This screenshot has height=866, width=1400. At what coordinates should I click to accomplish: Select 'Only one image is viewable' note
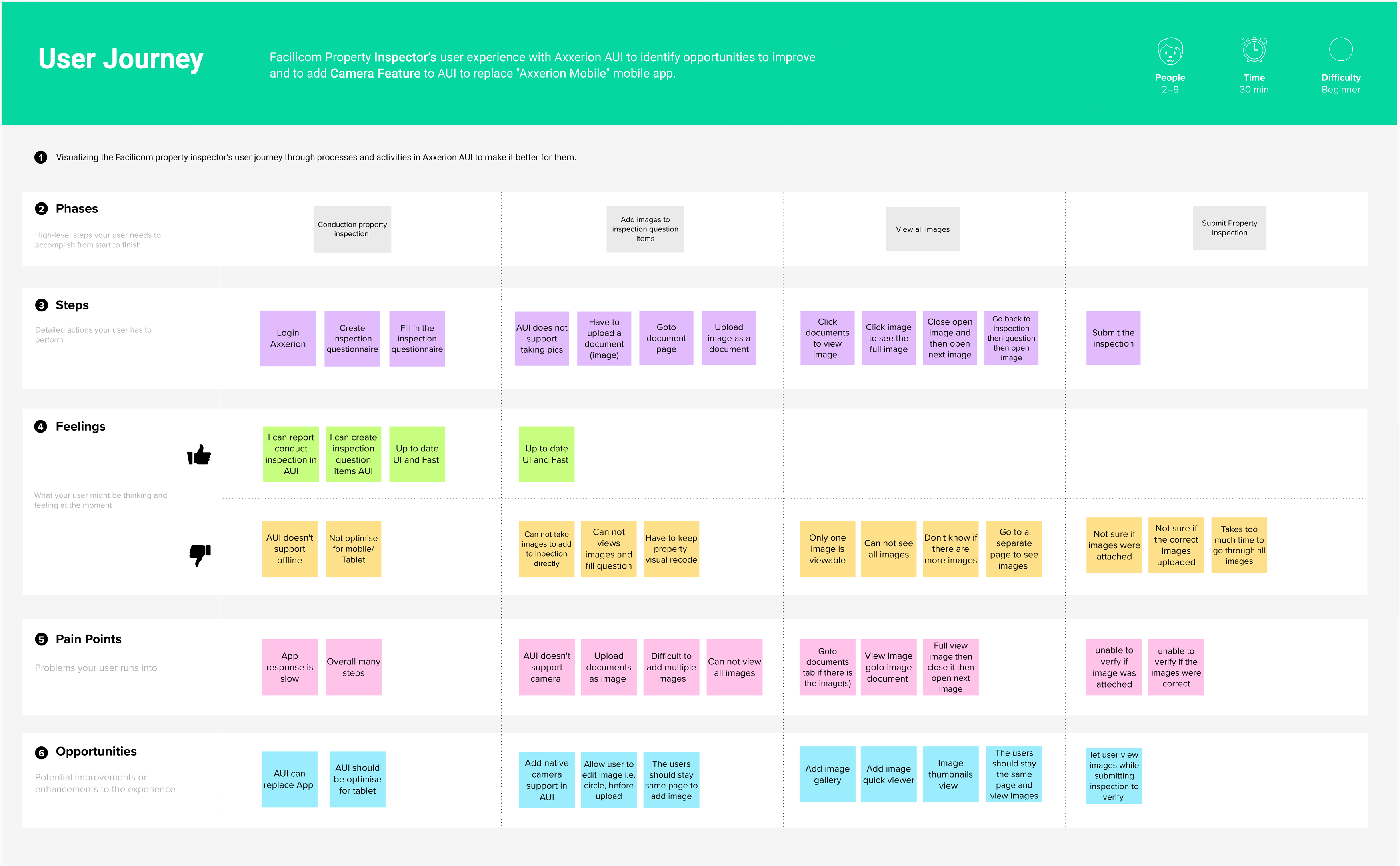point(827,549)
